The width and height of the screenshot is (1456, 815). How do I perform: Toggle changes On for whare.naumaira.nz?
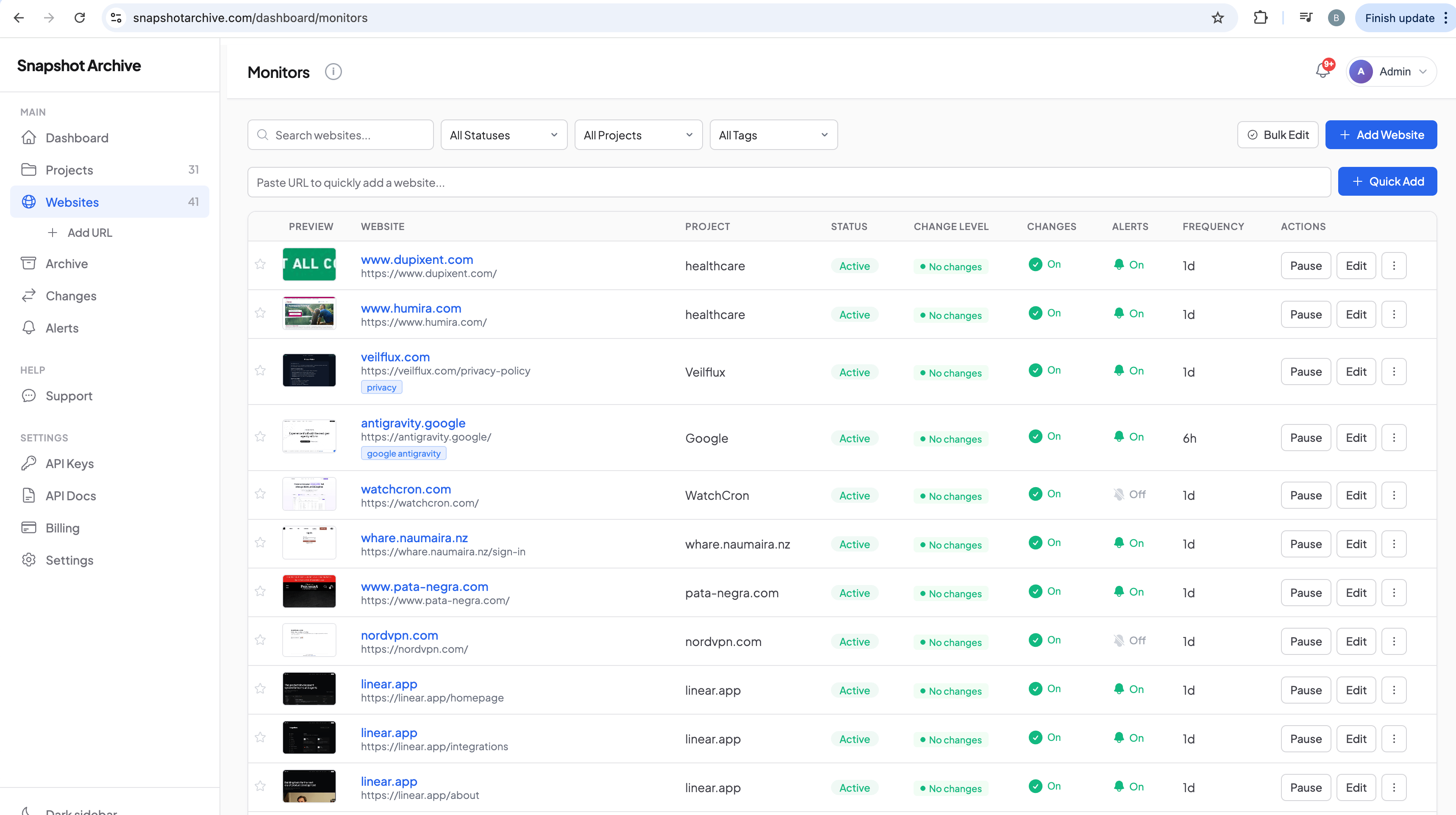pos(1045,543)
